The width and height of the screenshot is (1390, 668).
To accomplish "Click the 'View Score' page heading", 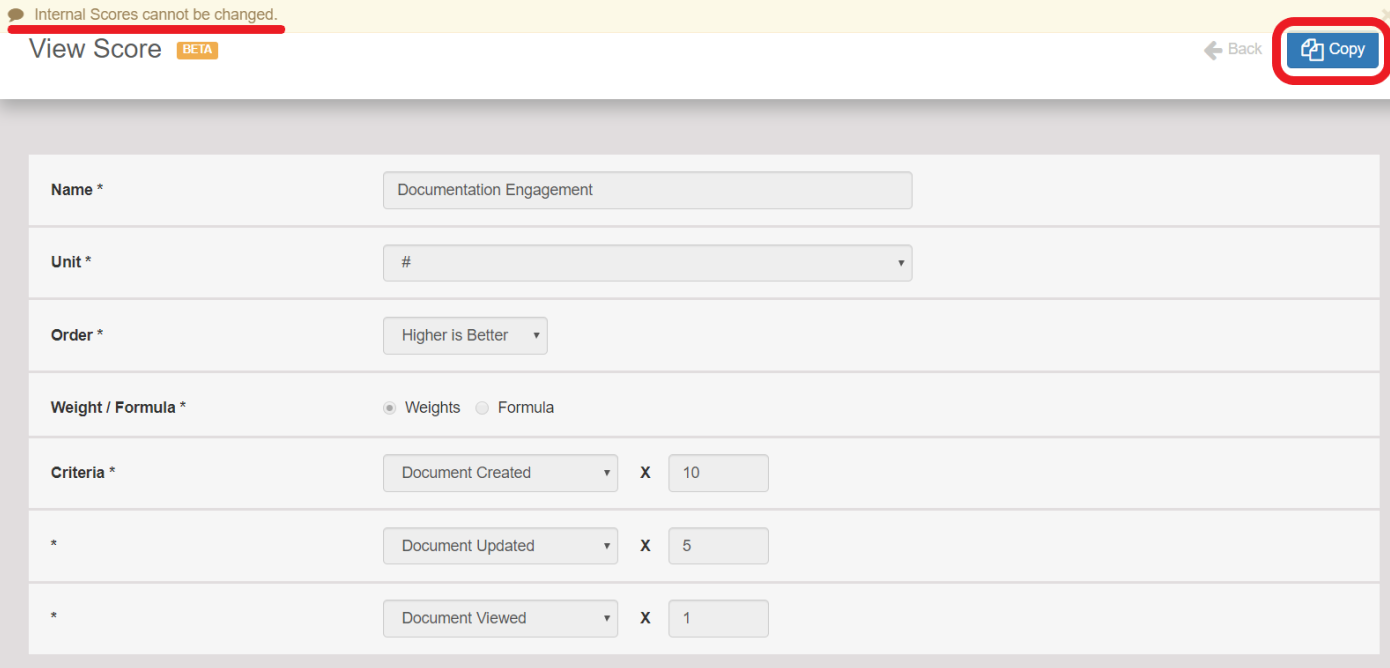I will pyautogui.click(x=95, y=49).
